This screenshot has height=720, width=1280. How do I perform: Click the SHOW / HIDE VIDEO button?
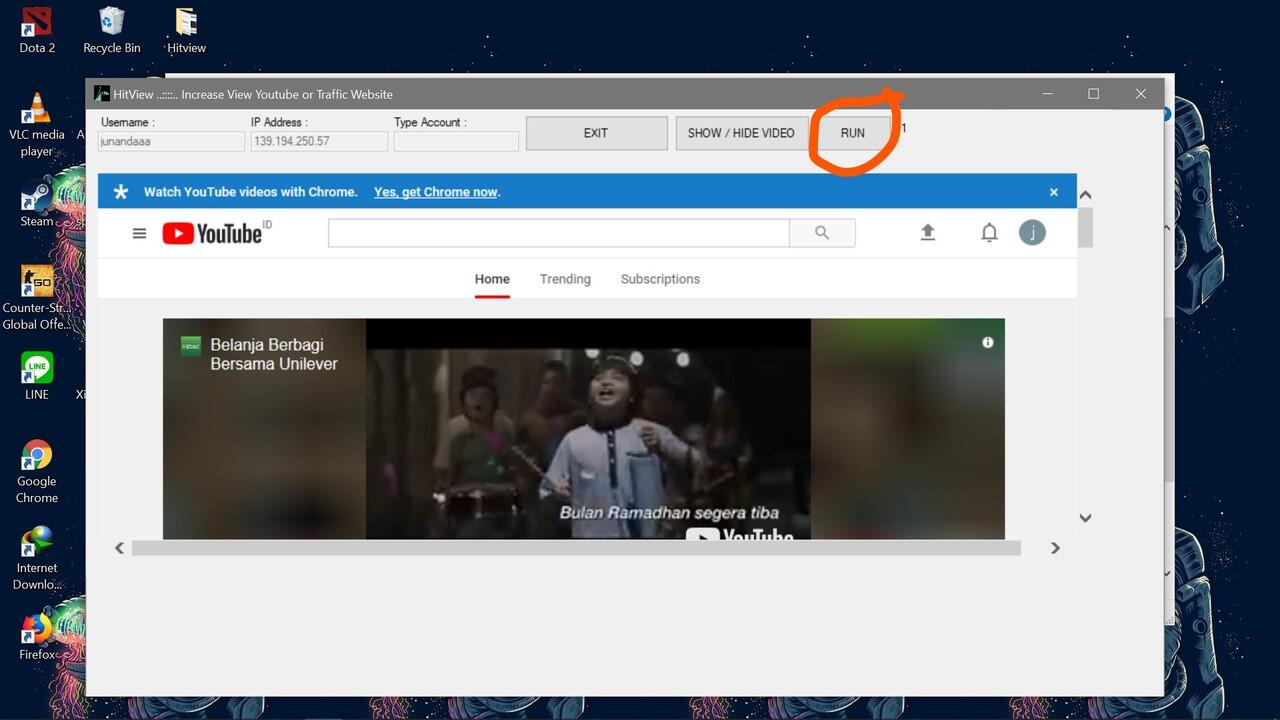[x=741, y=133]
